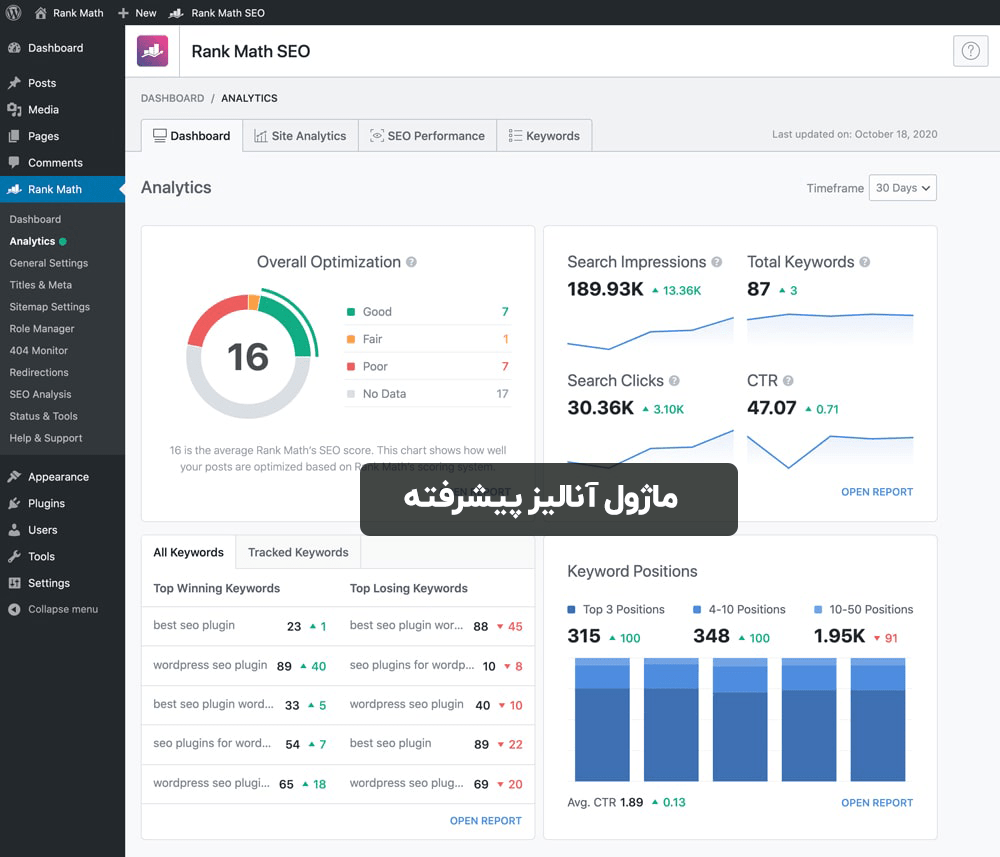Click the Top 3 Positions legend swatch
Image resolution: width=1000 pixels, height=857 pixels.
coord(571,610)
